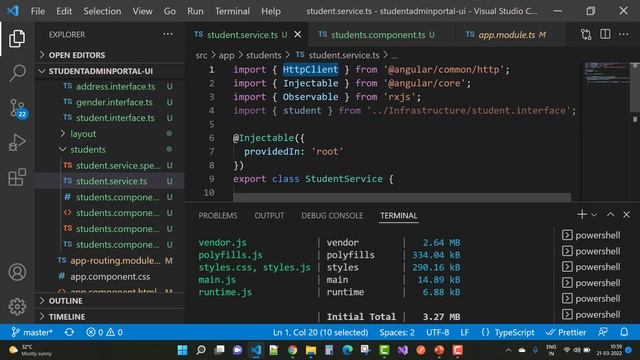Open Google Chrome from the taskbar

(x=292, y=350)
